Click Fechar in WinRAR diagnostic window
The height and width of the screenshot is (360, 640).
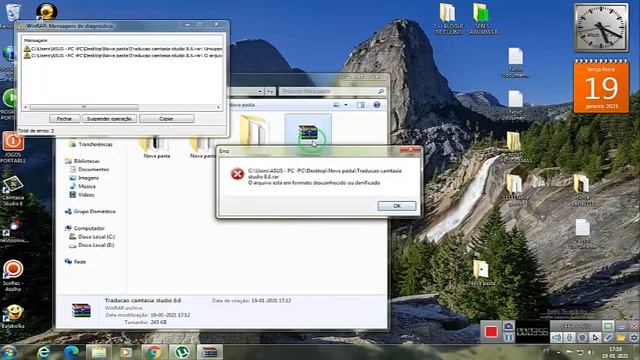[64, 118]
